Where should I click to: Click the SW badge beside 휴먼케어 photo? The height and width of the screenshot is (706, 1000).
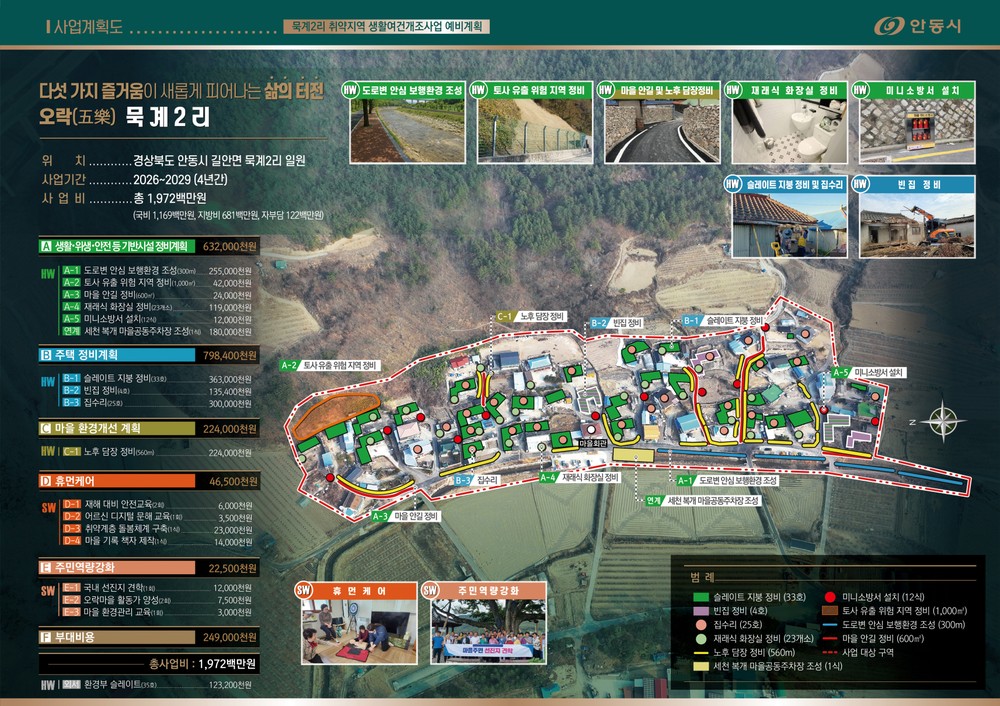coord(304,590)
